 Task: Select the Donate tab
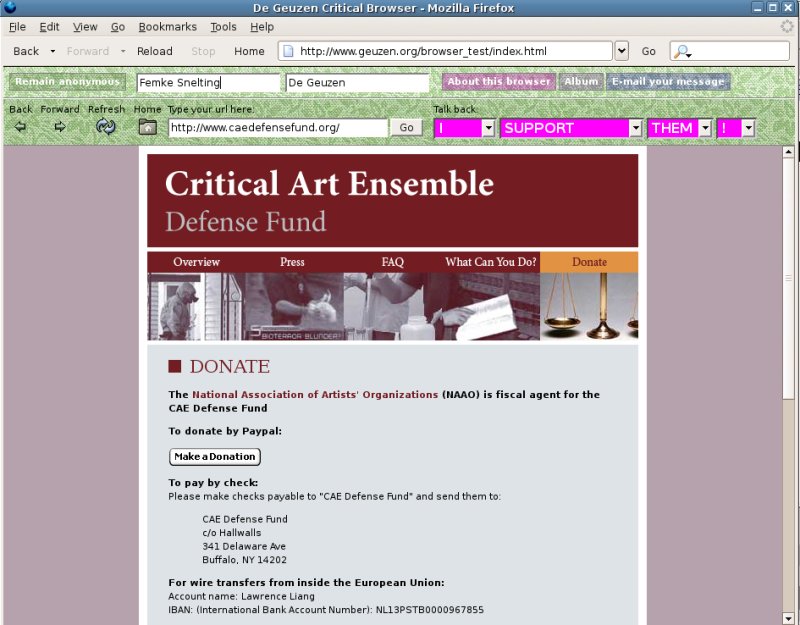pyautogui.click(x=589, y=262)
